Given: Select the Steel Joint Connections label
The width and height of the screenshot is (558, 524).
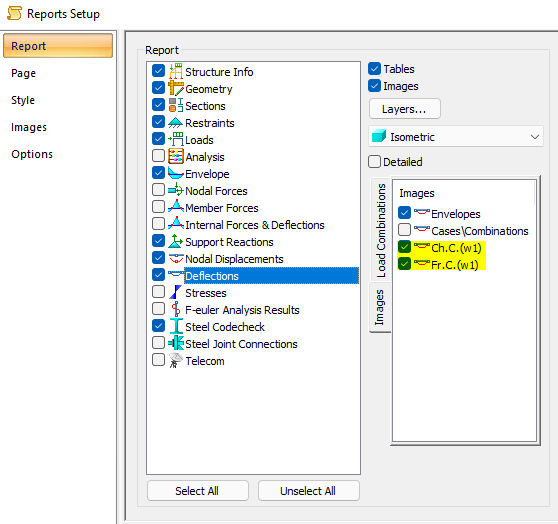Looking at the screenshot, I should (x=241, y=344).
